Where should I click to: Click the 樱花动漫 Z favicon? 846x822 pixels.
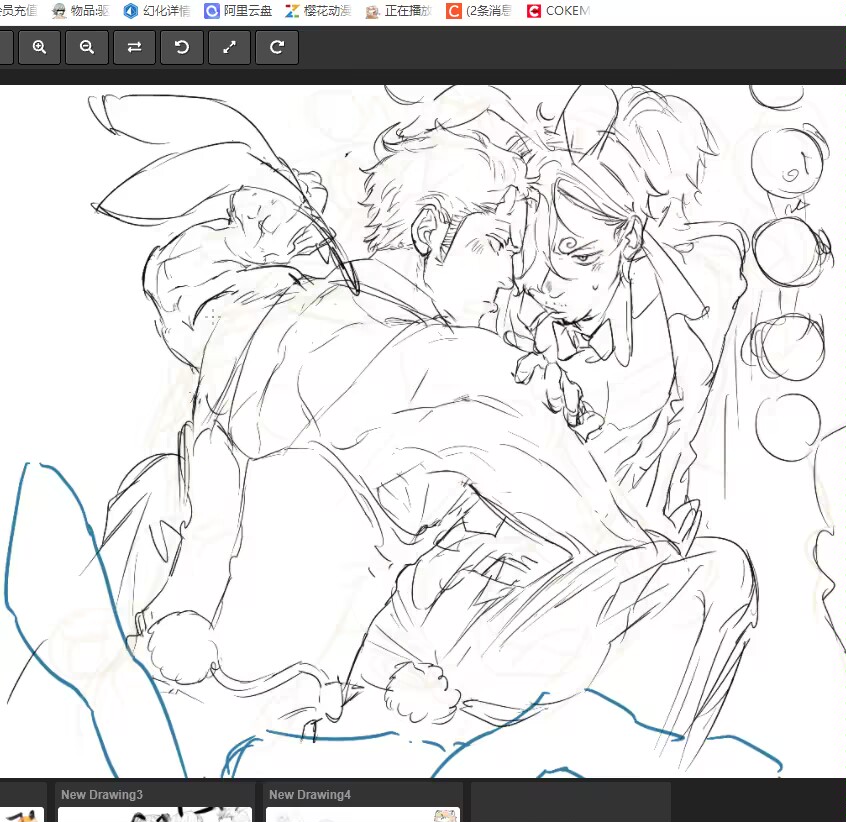tap(292, 11)
